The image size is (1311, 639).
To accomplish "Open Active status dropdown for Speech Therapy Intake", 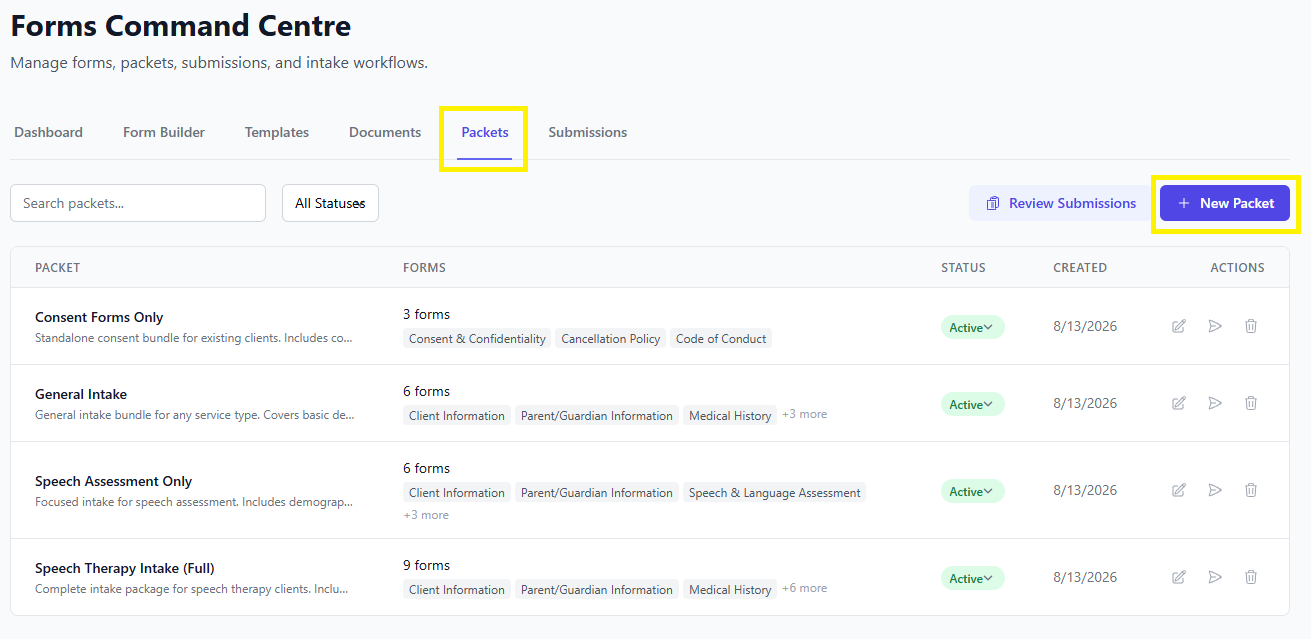I will (x=972, y=578).
